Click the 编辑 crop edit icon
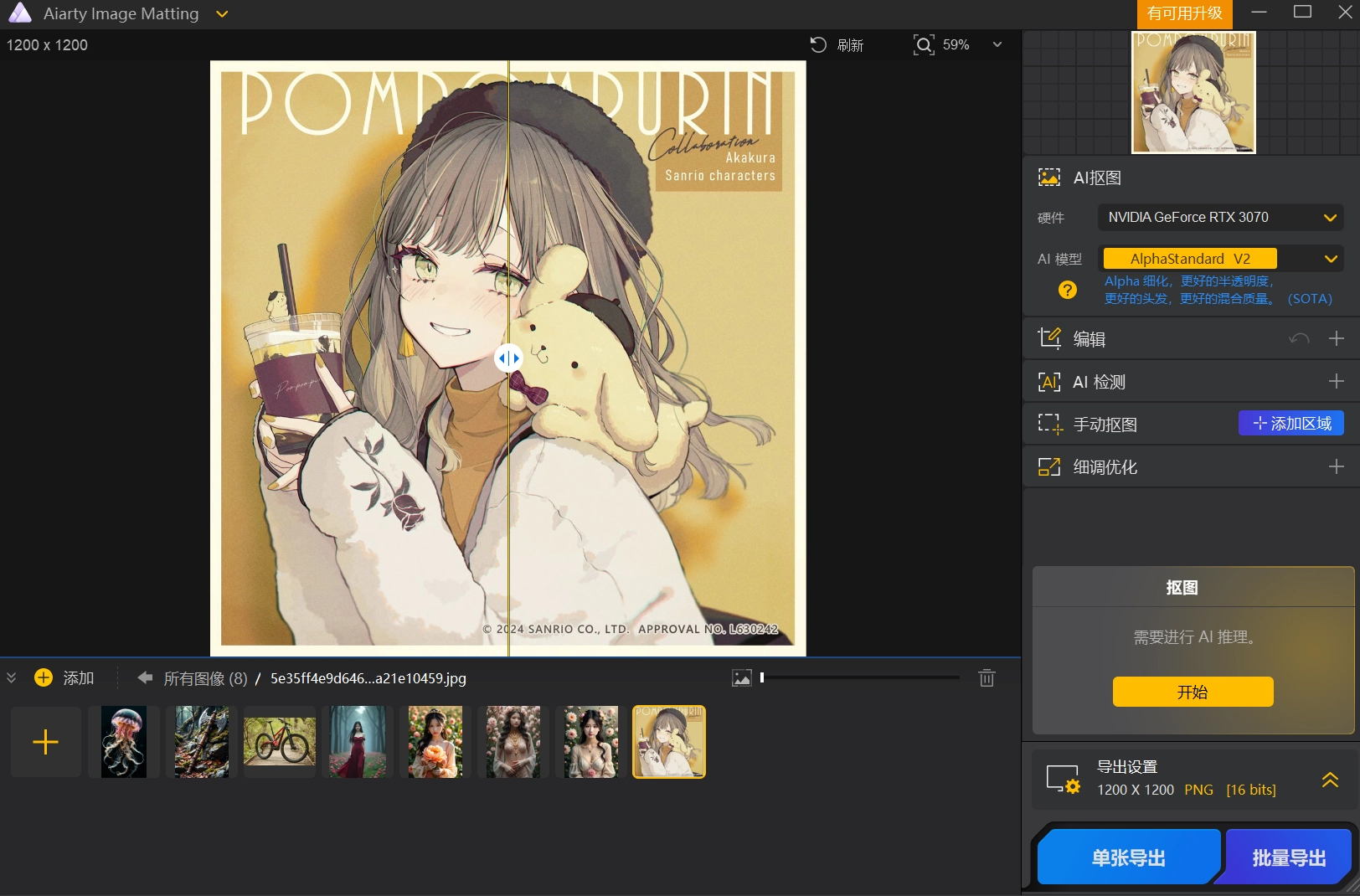This screenshot has width=1360, height=896. tap(1048, 338)
